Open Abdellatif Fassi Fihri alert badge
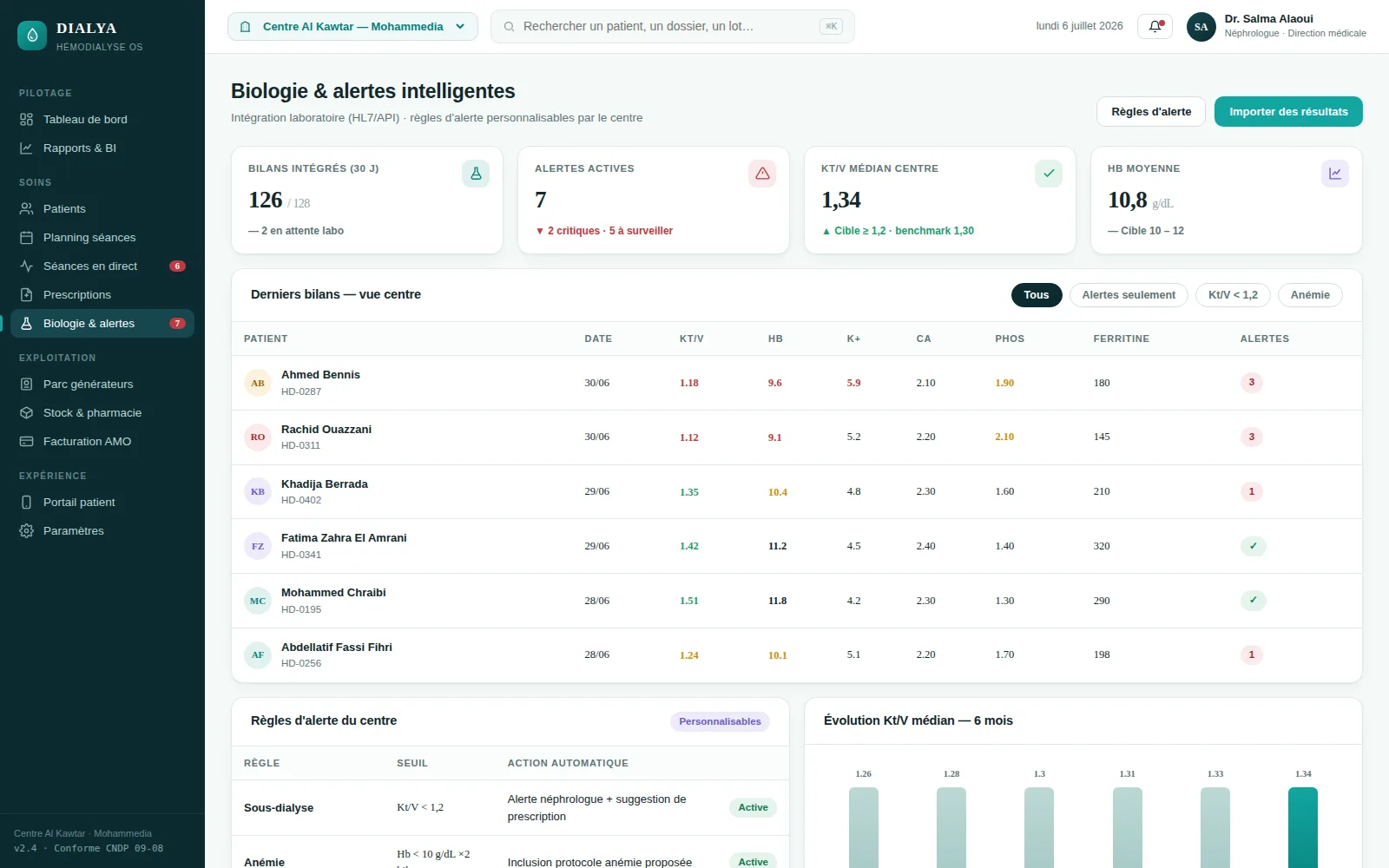Screen dimensions: 1389x868 [1251, 654]
